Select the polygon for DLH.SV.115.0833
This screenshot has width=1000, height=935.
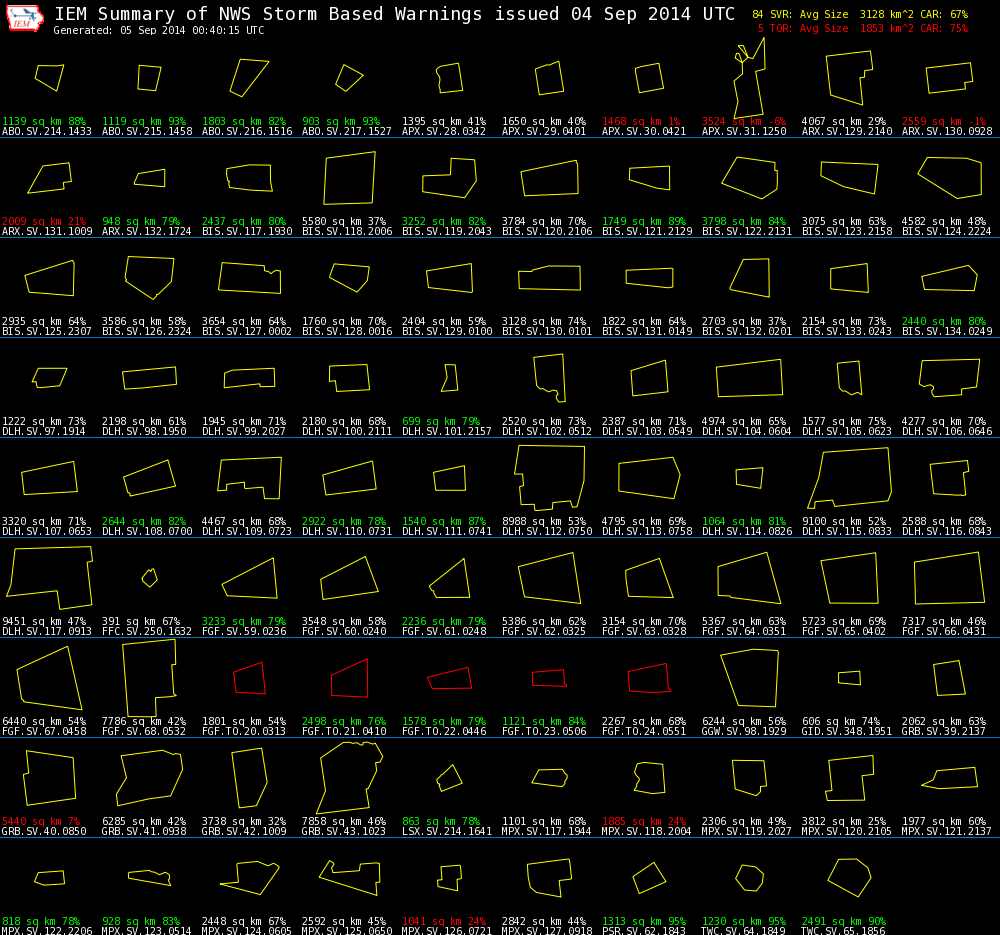(849, 478)
